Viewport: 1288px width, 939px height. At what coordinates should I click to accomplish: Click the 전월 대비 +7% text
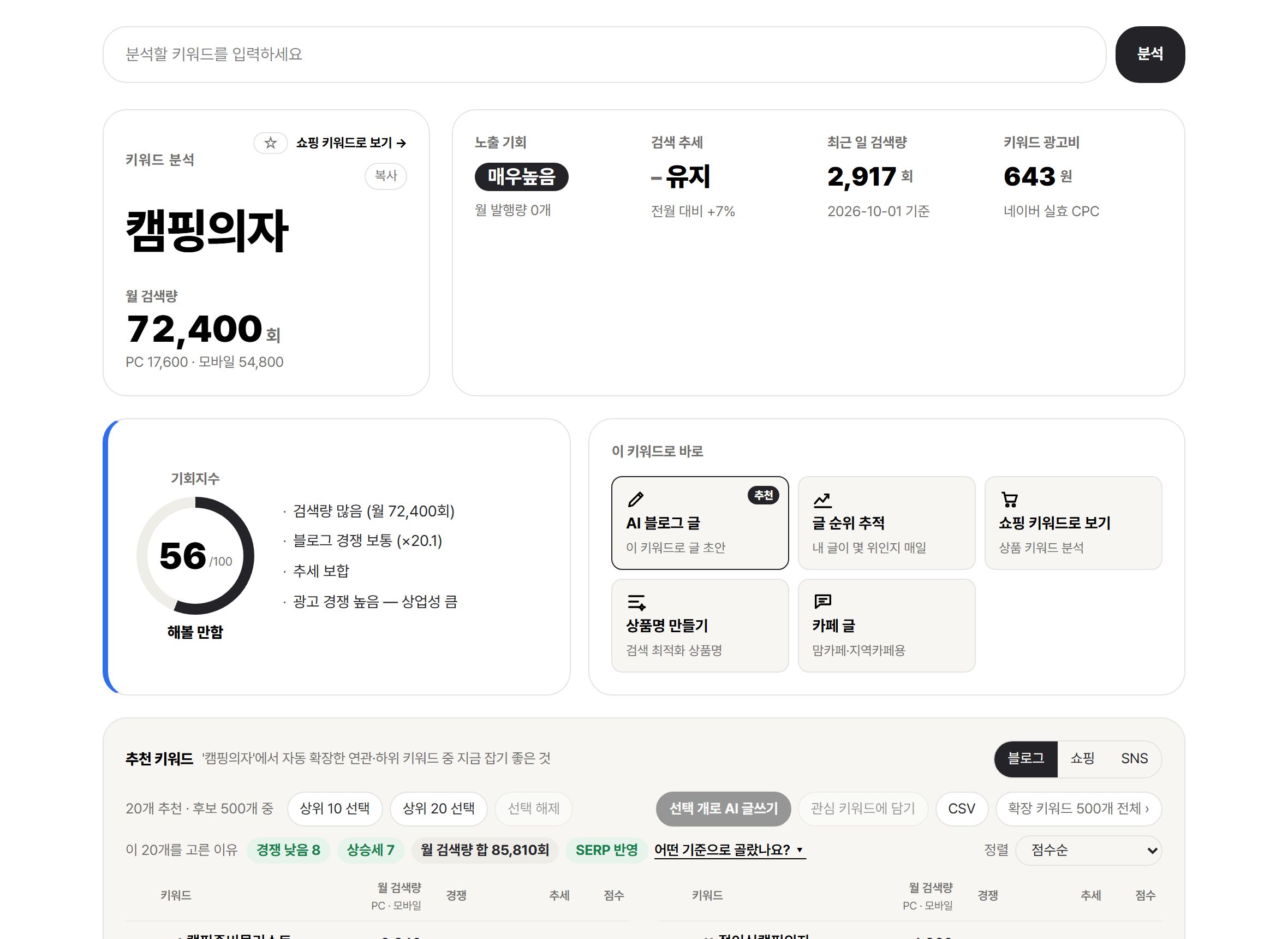pyautogui.click(x=693, y=211)
